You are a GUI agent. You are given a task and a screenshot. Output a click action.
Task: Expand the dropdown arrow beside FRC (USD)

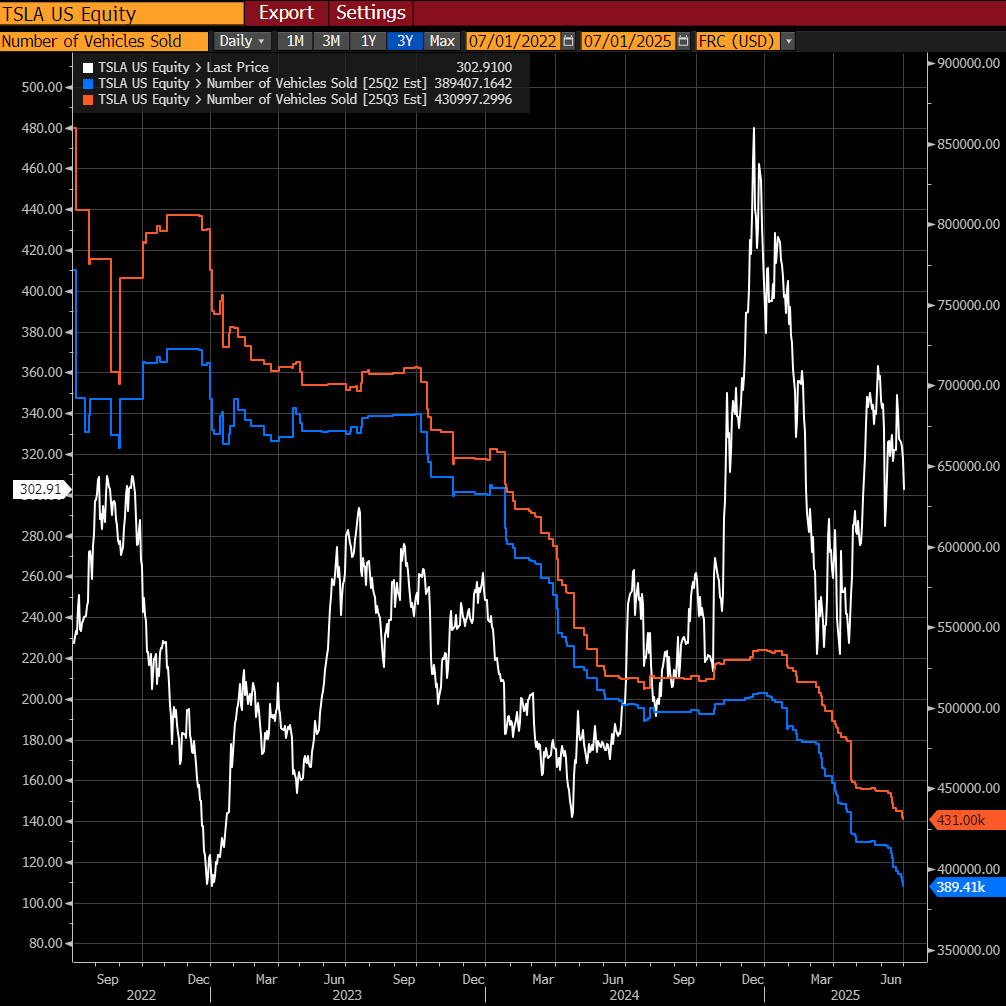tap(789, 41)
